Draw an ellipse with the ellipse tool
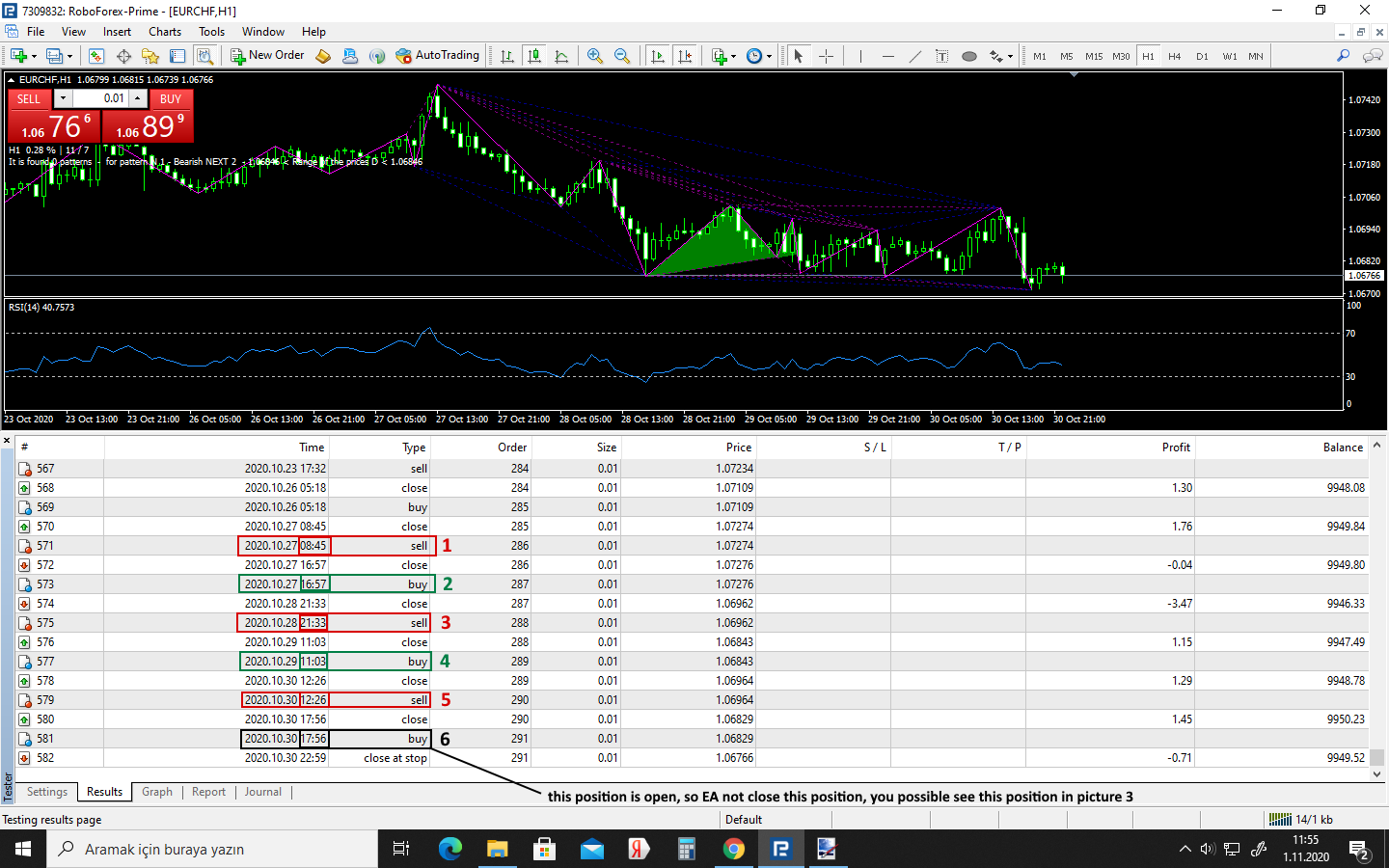The height and width of the screenshot is (868, 1389). click(x=969, y=56)
